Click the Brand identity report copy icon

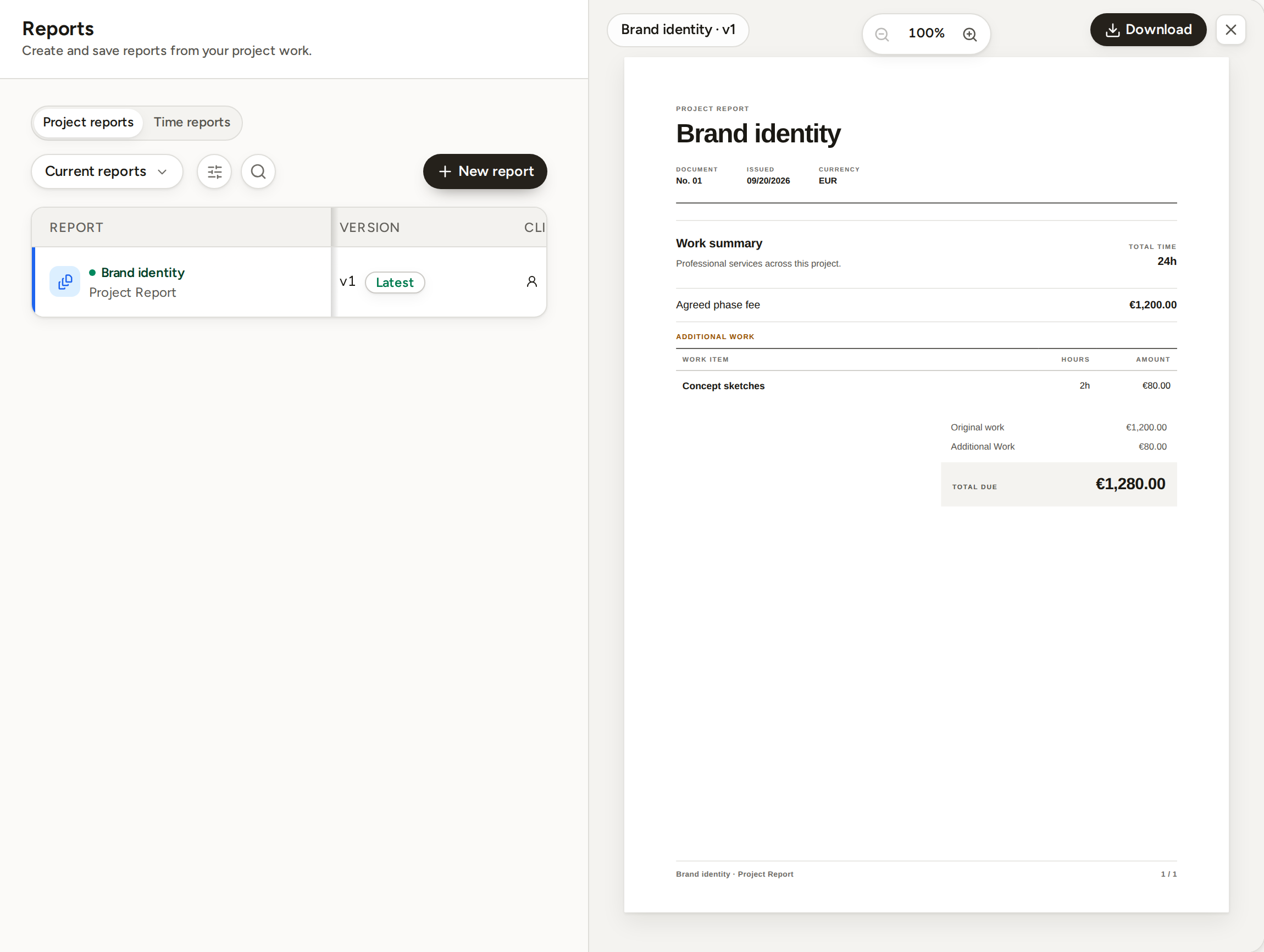click(x=64, y=281)
